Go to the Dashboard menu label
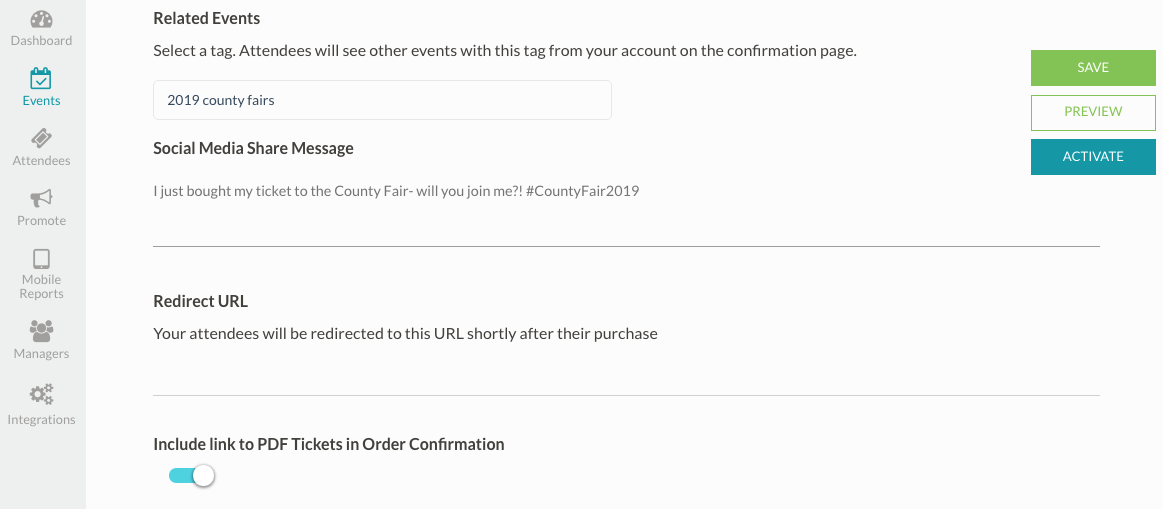The height and width of the screenshot is (509, 1163). pos(41,41)
